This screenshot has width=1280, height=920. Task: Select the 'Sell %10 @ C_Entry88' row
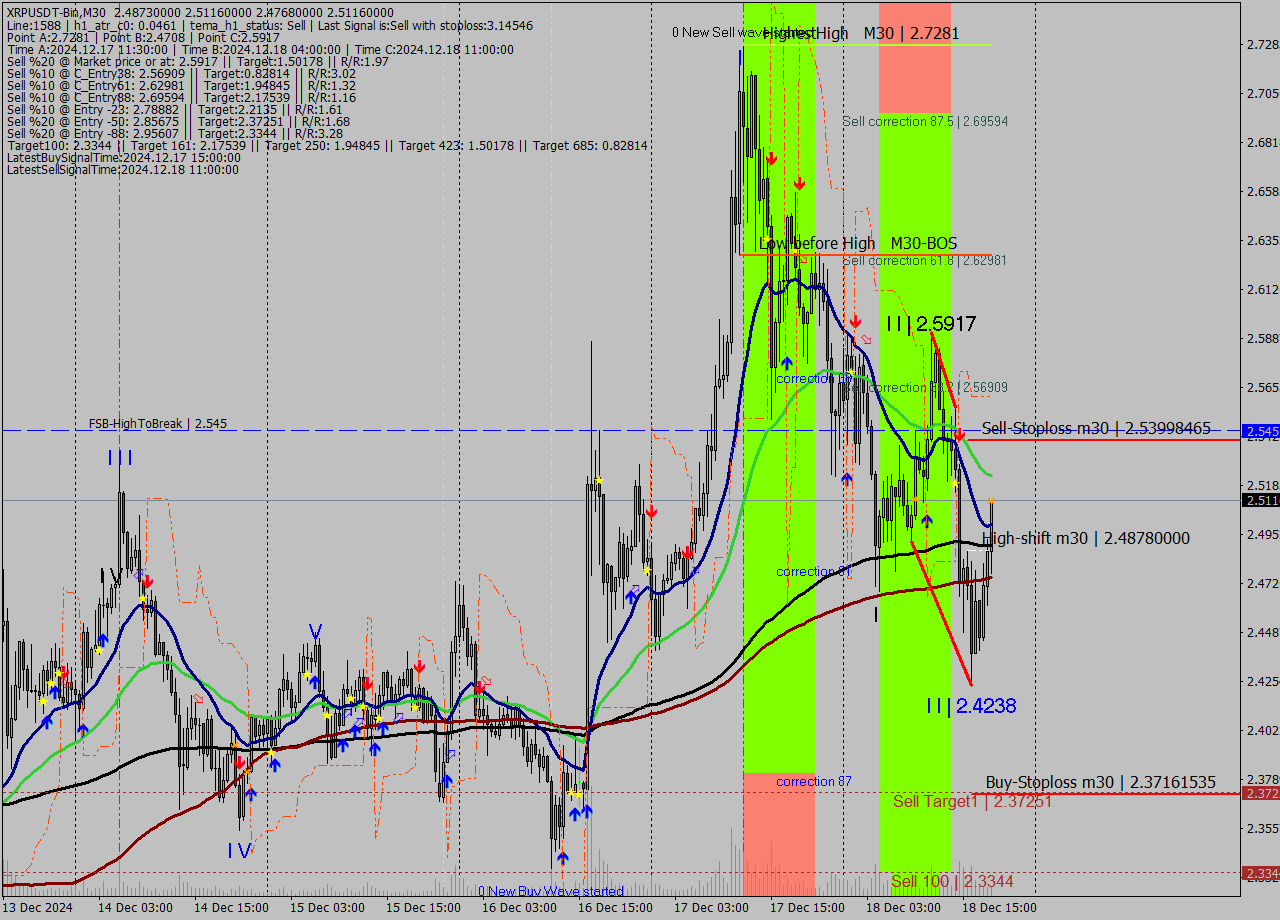pos(181,97)
